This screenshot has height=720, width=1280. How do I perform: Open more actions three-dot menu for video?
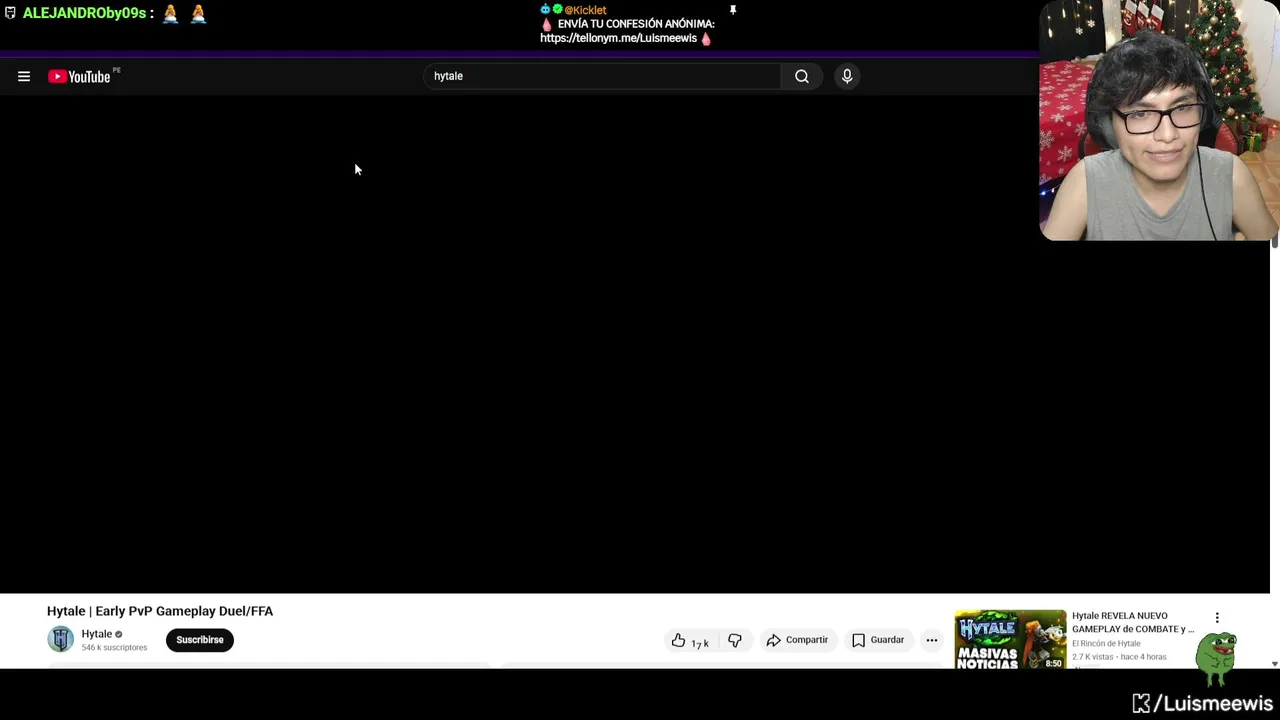tap(932, 640)
